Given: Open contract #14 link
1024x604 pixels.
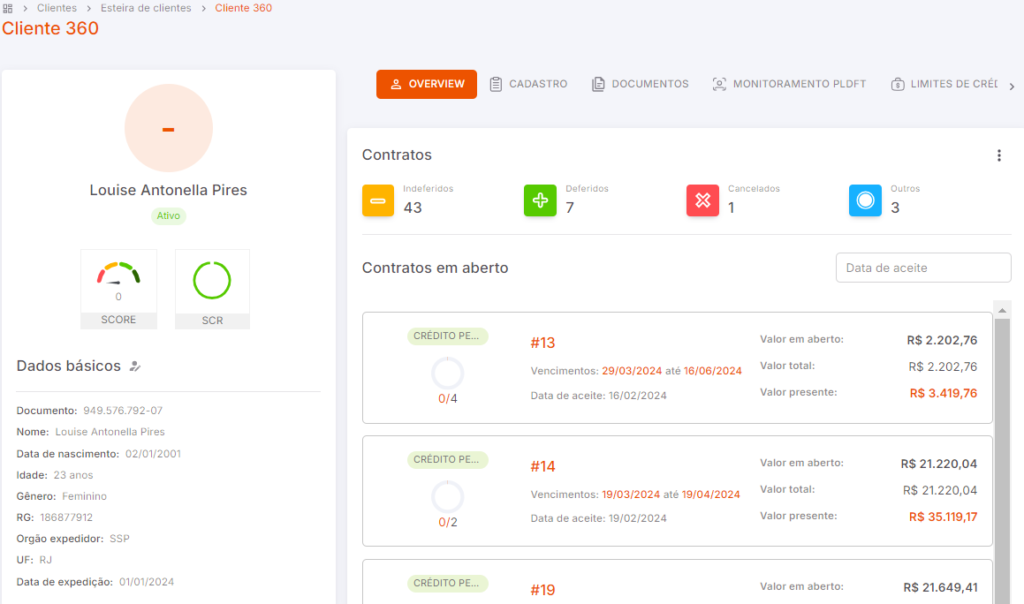Looking at the screenshot, I should 543,466.
